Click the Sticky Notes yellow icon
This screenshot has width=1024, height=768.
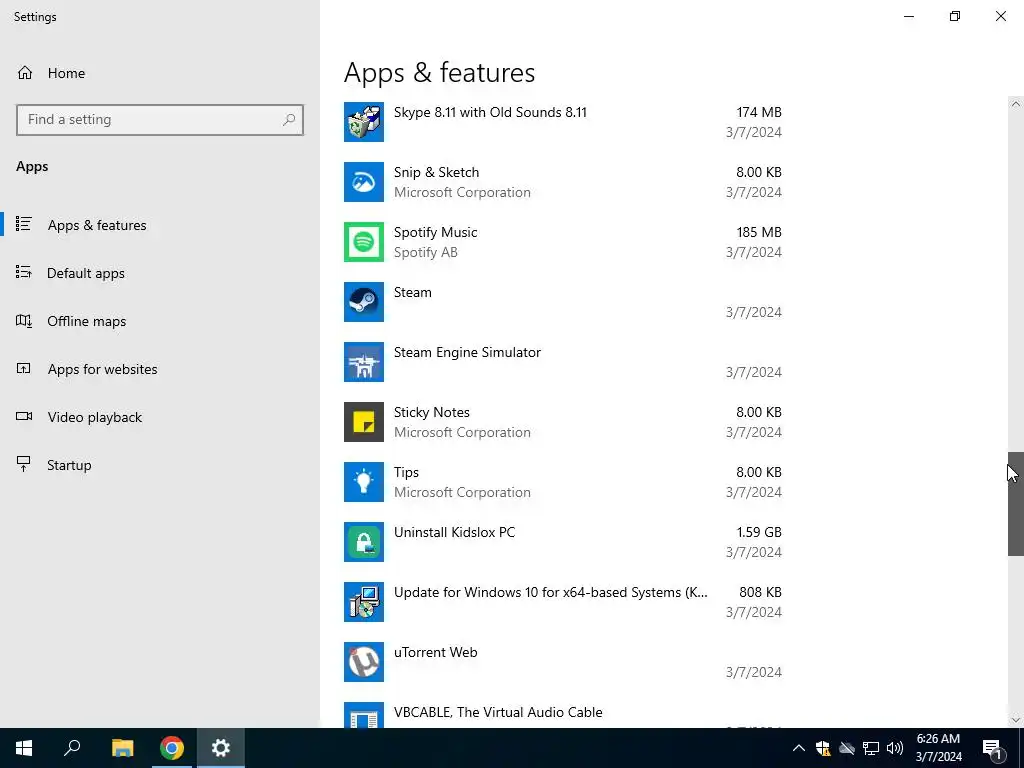(x=364, y=422)
